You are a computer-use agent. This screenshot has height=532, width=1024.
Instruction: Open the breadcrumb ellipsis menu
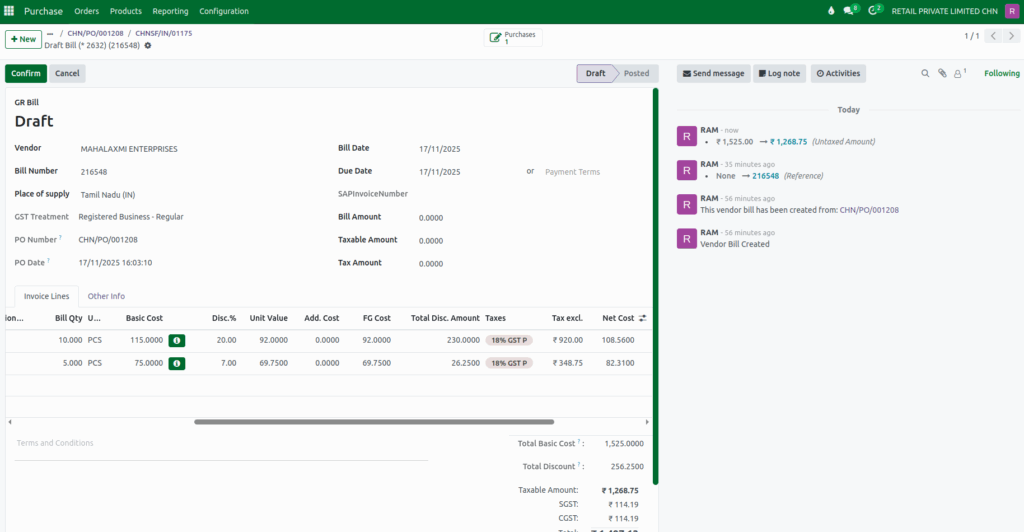point(50,33)
